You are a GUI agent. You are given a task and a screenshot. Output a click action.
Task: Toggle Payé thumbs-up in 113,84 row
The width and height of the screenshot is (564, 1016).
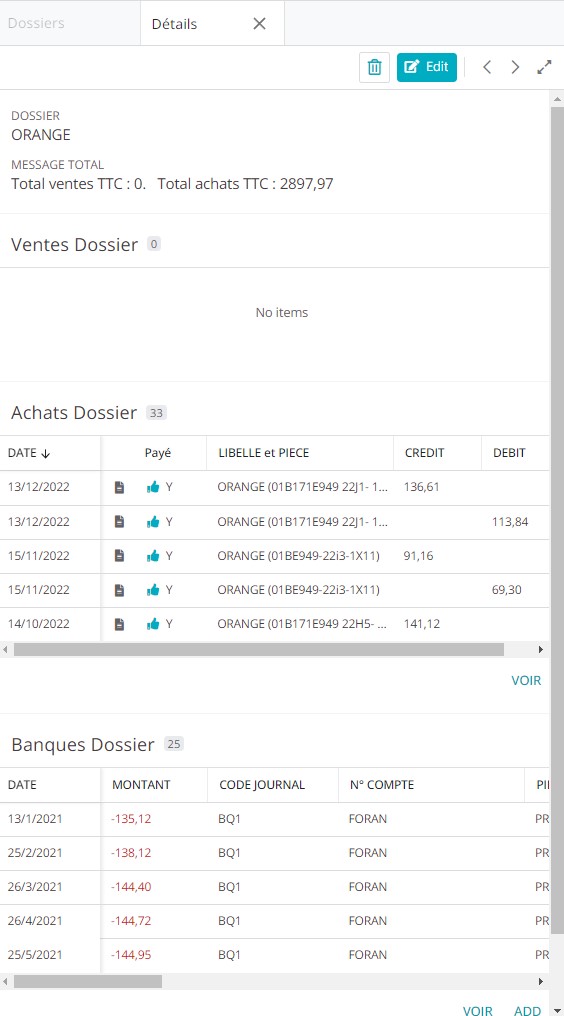153,522
